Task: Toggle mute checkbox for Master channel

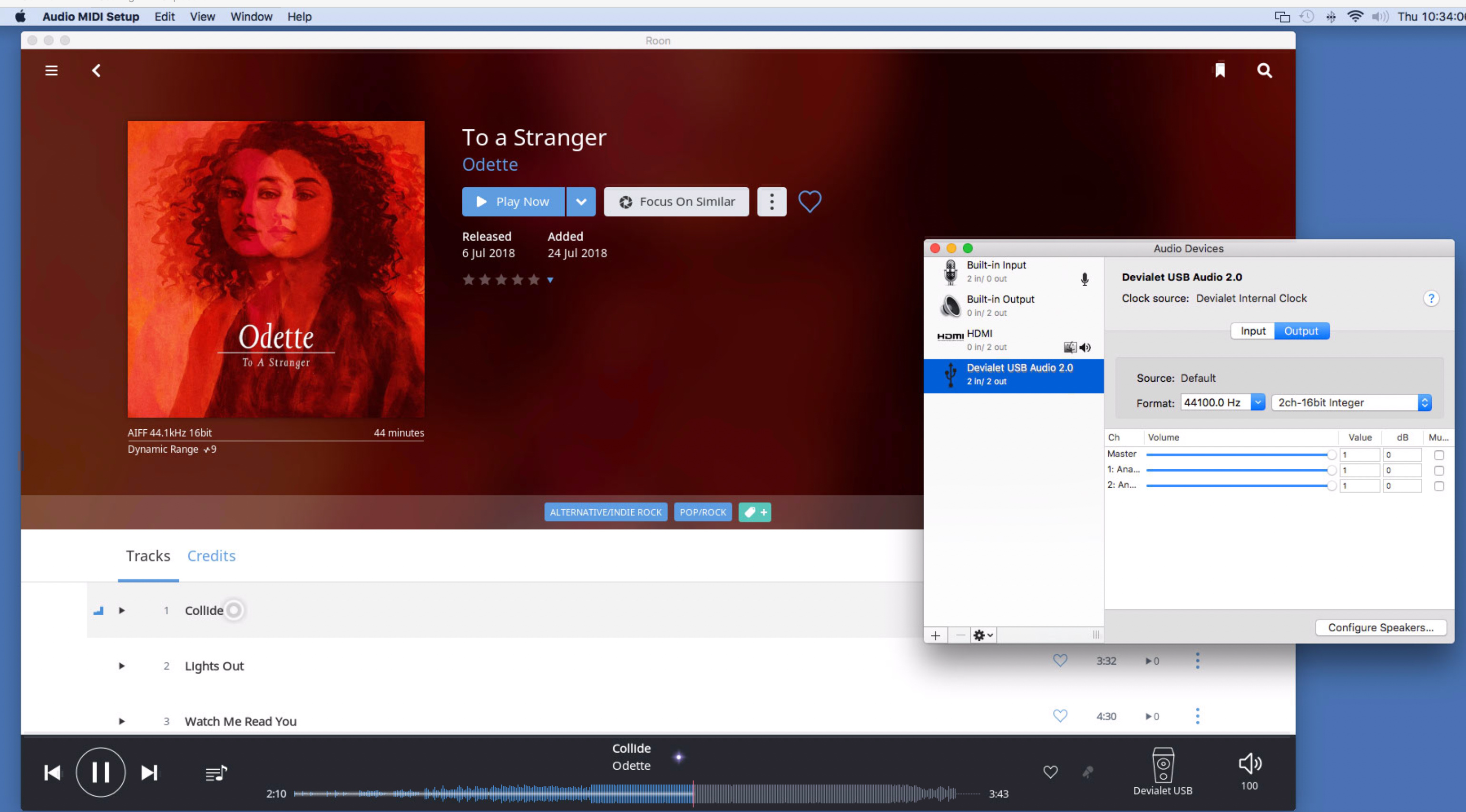Action: (1439, 455)
